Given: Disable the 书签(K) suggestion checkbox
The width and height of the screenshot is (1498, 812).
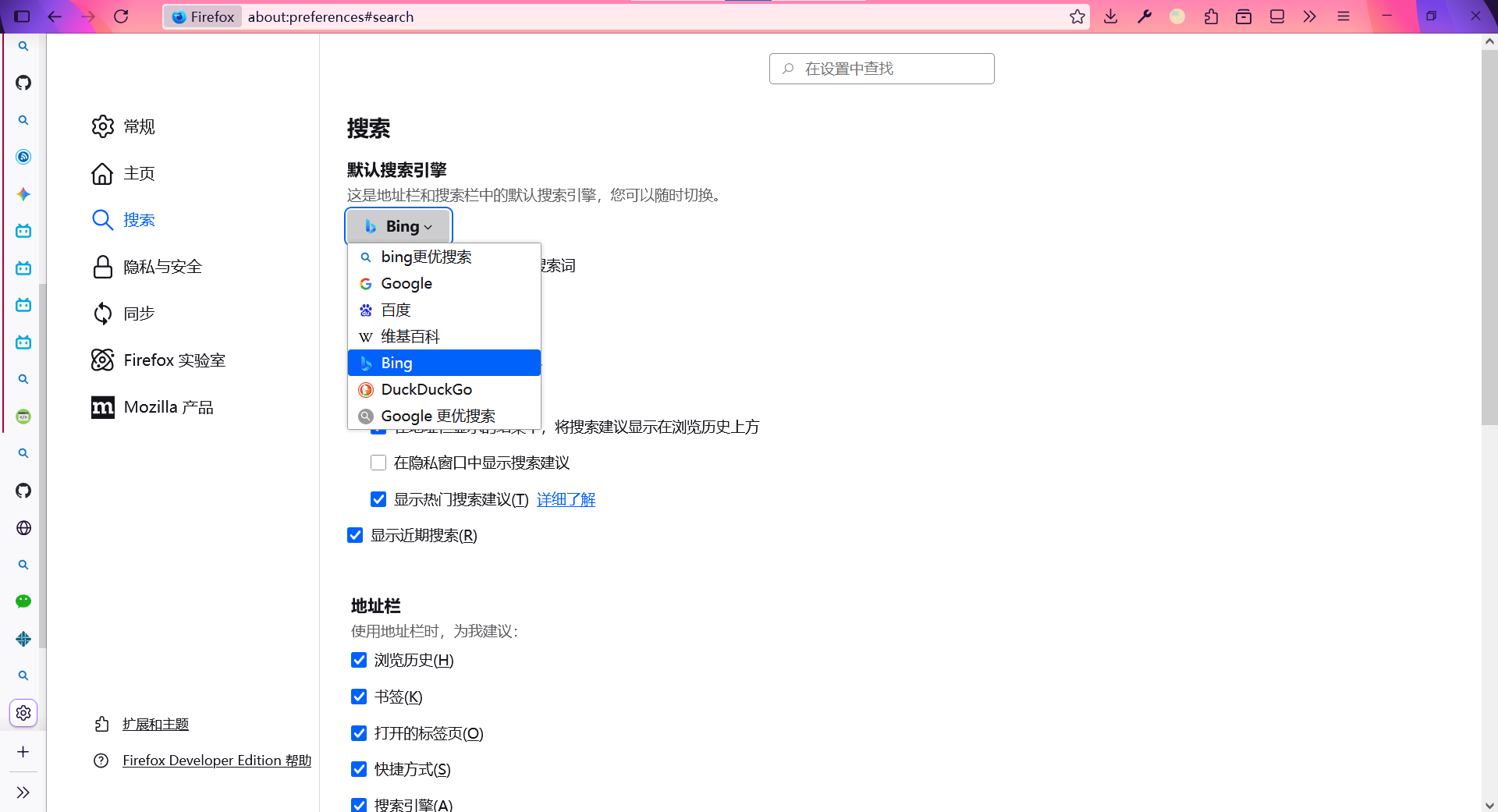Looking at the screenshot, I should pos(358,696).
